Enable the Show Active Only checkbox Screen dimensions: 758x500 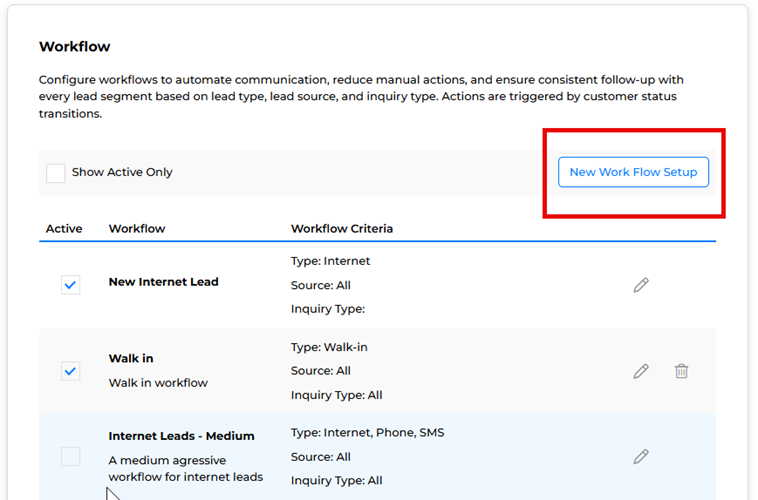coord(56,173)
